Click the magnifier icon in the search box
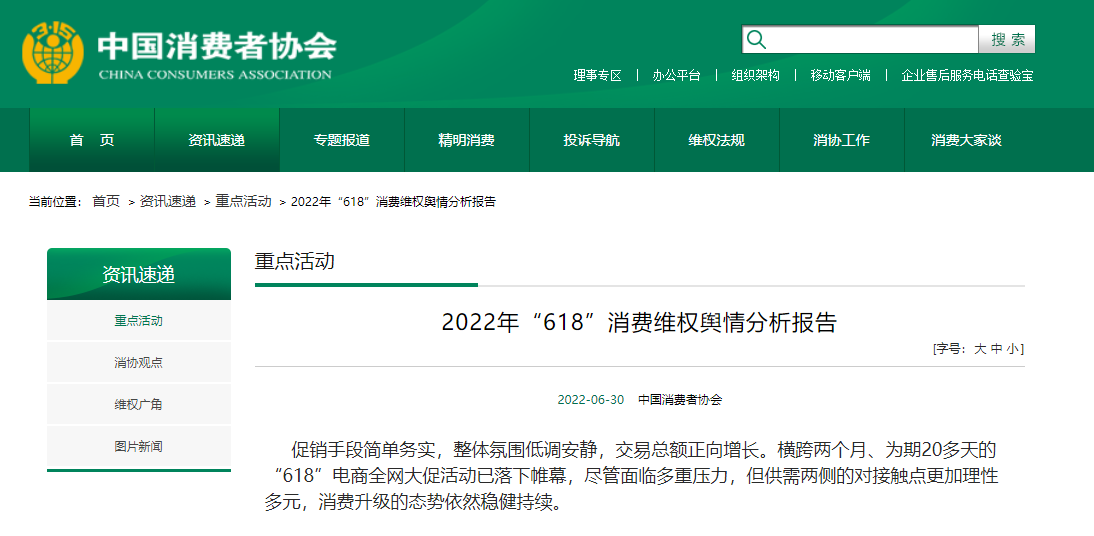Screen dimensions: 1094x536 [756, 40]
